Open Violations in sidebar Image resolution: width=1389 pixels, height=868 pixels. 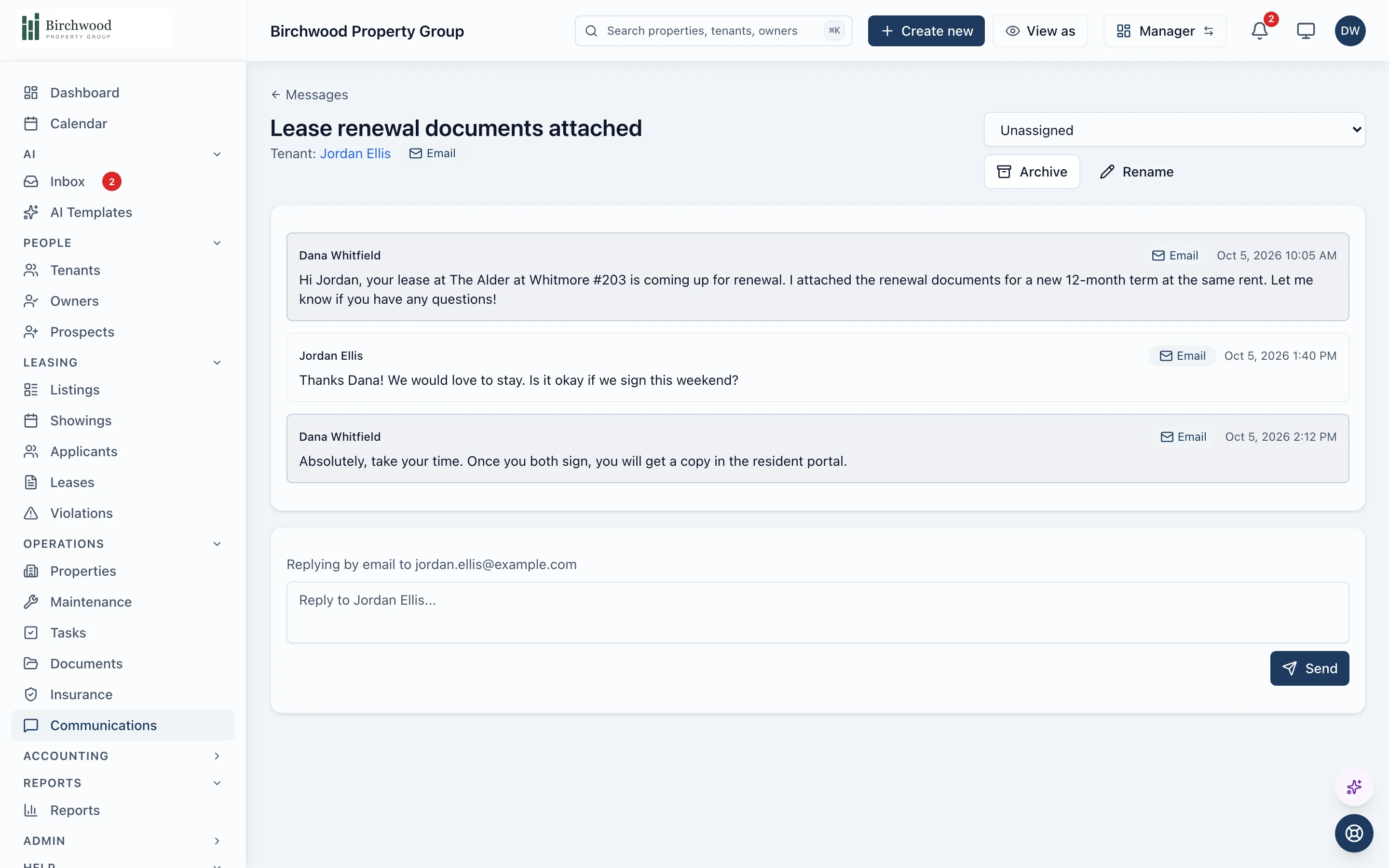click(x=123, y=513)
